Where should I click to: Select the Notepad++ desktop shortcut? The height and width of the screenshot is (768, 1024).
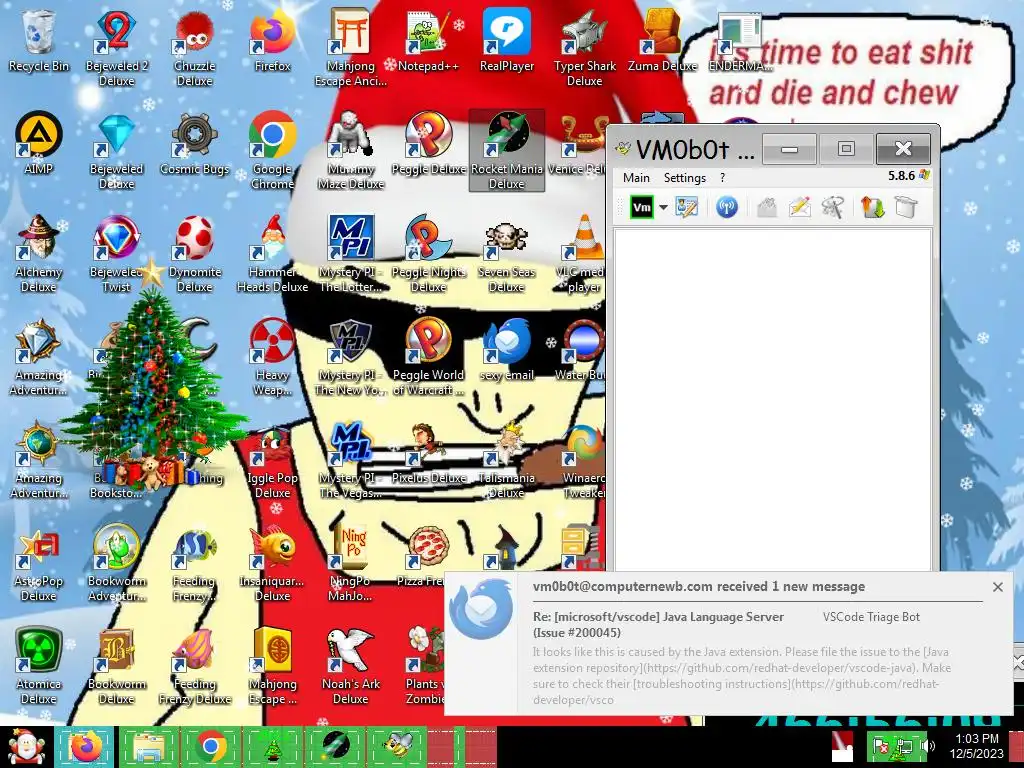(x=428, y=40)
